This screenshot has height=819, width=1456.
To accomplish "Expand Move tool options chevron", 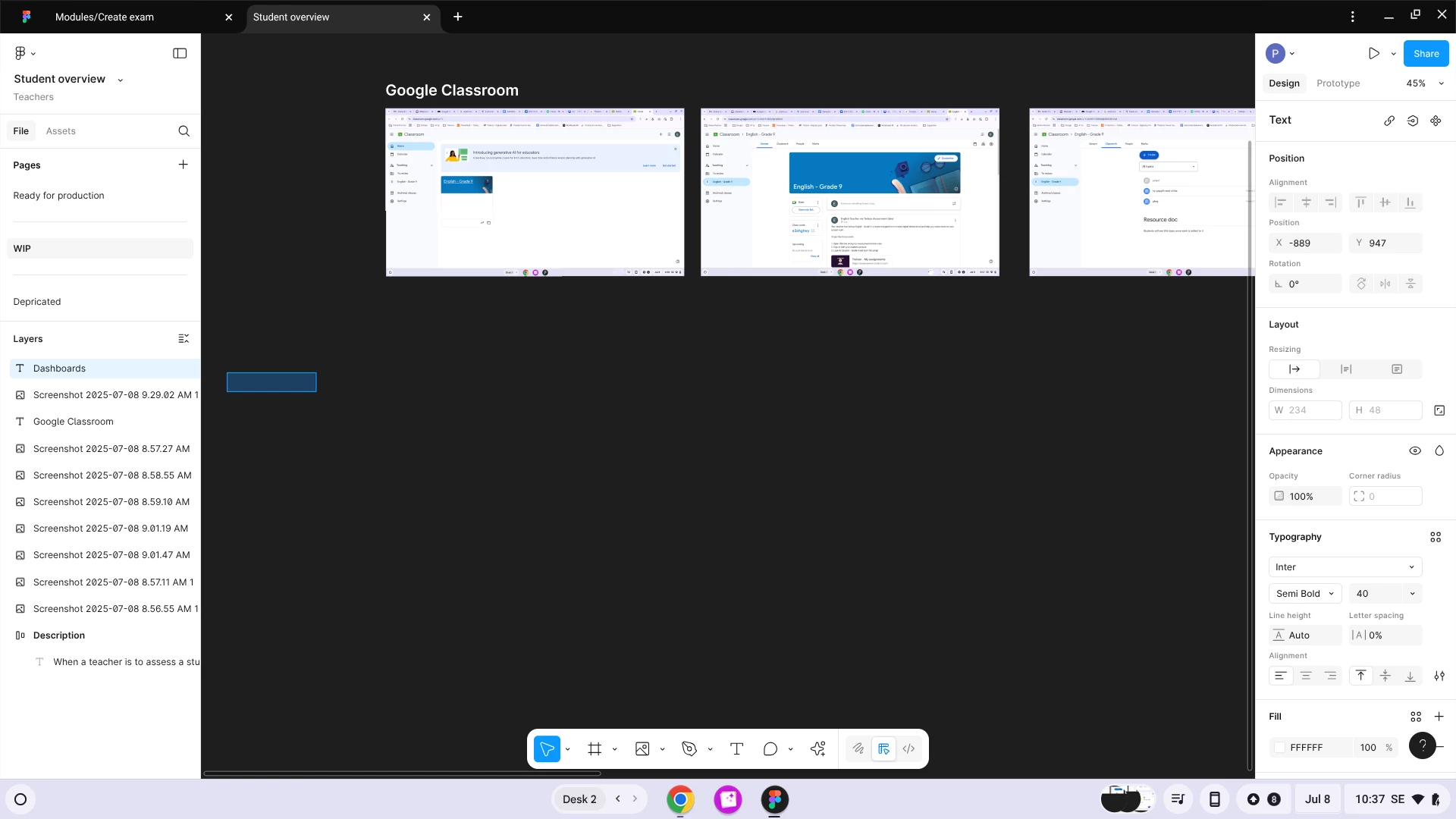I will tap(567, 749).
